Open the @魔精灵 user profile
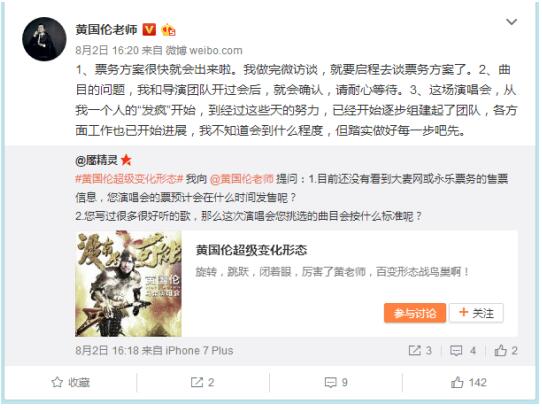Image resolution: width=542 pixels, height=410 pixels. (x=96, y=160)
